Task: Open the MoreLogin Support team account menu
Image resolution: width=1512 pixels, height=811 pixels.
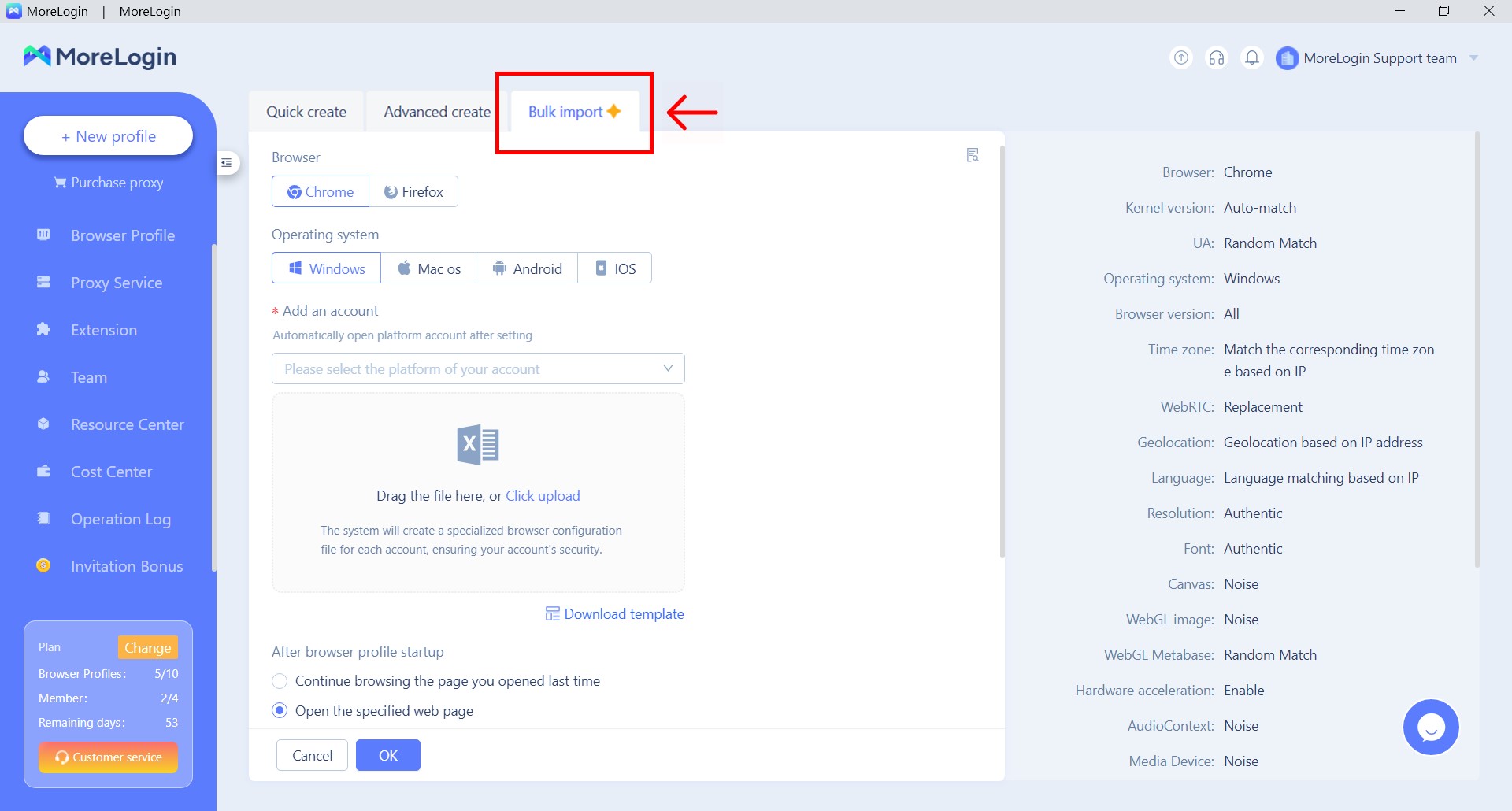Action: (1378, 58)
